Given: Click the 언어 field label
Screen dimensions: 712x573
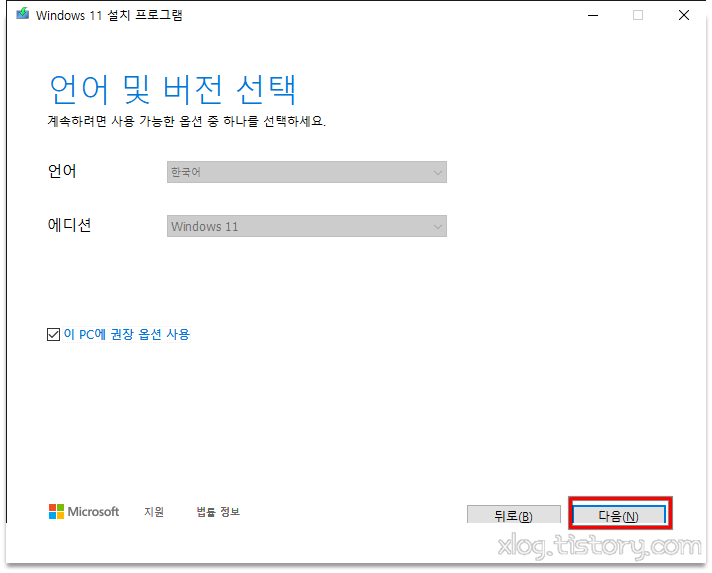Looking at the screenshot, I should (x=62, y=171).
